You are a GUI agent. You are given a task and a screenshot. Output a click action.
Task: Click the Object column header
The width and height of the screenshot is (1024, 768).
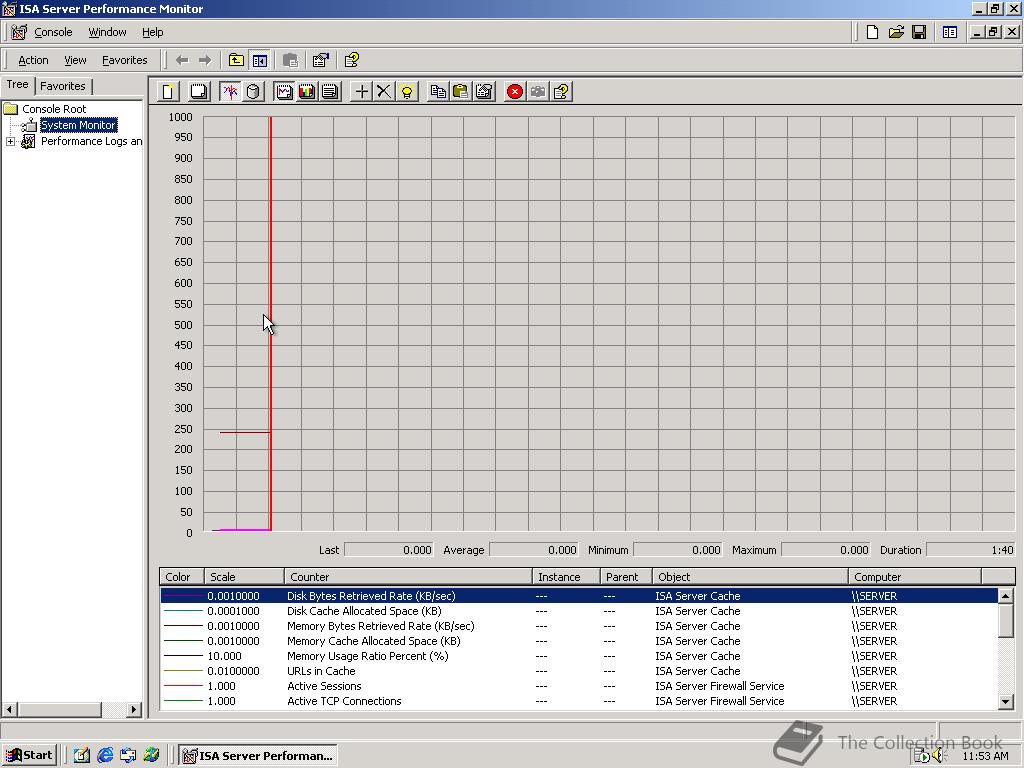(x=750, y=577)
